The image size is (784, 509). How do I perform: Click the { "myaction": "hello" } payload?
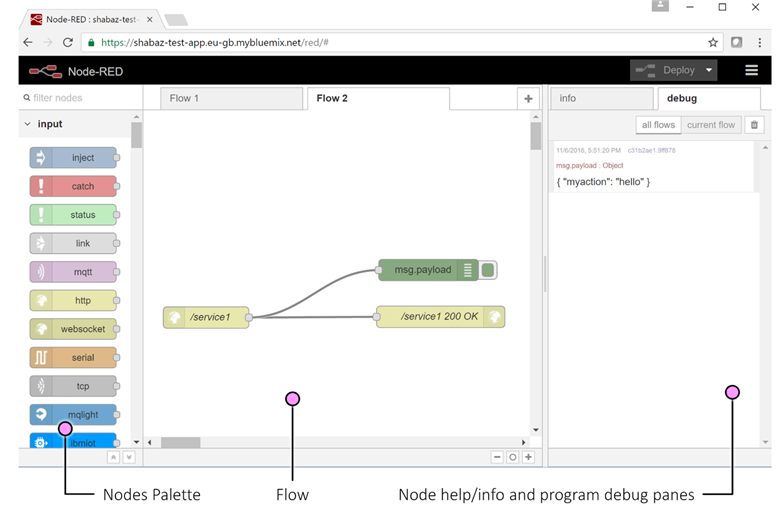604,182
